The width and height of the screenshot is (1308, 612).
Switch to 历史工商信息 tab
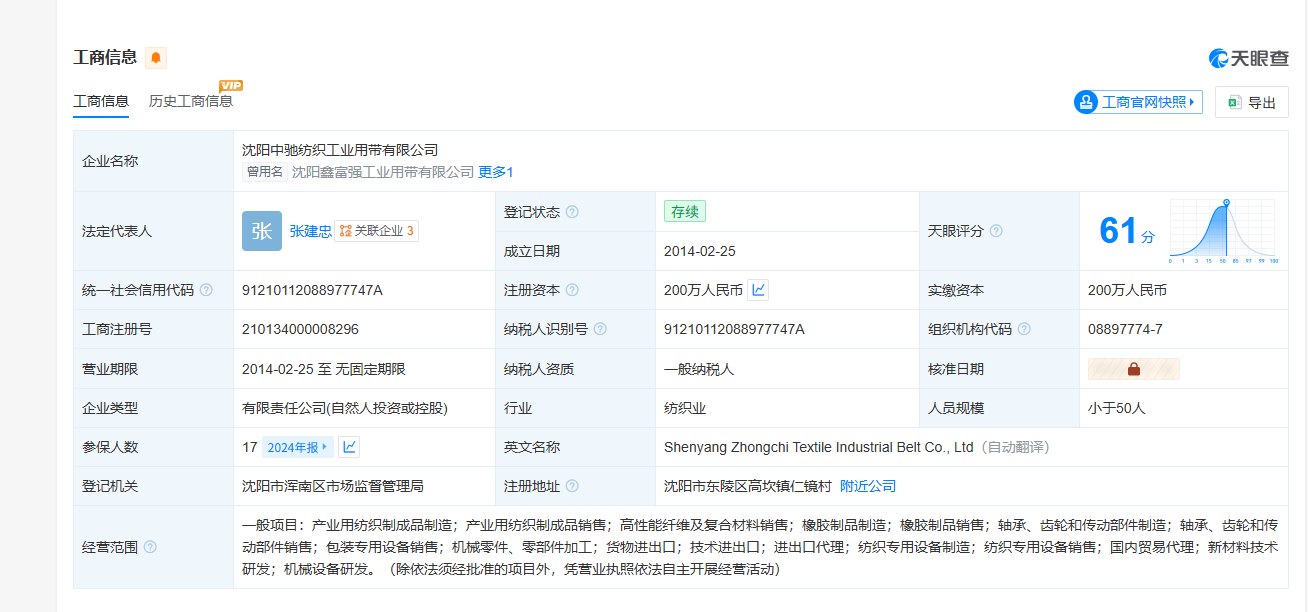pyautogui.click(x=191, y=101)
